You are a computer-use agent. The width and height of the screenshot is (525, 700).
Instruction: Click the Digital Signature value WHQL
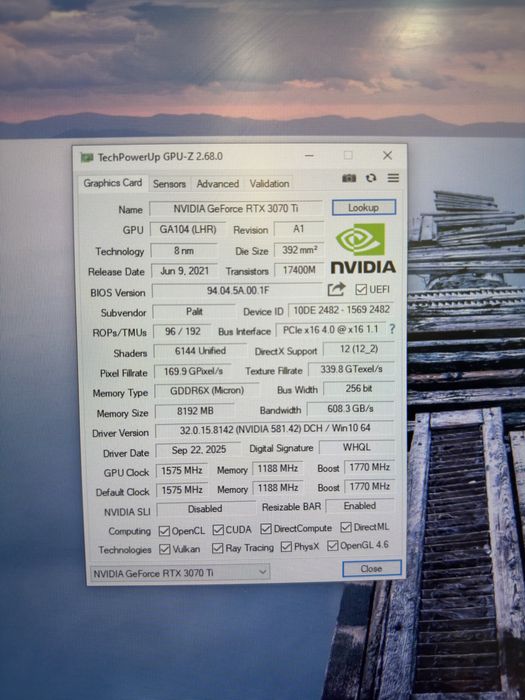357,447
